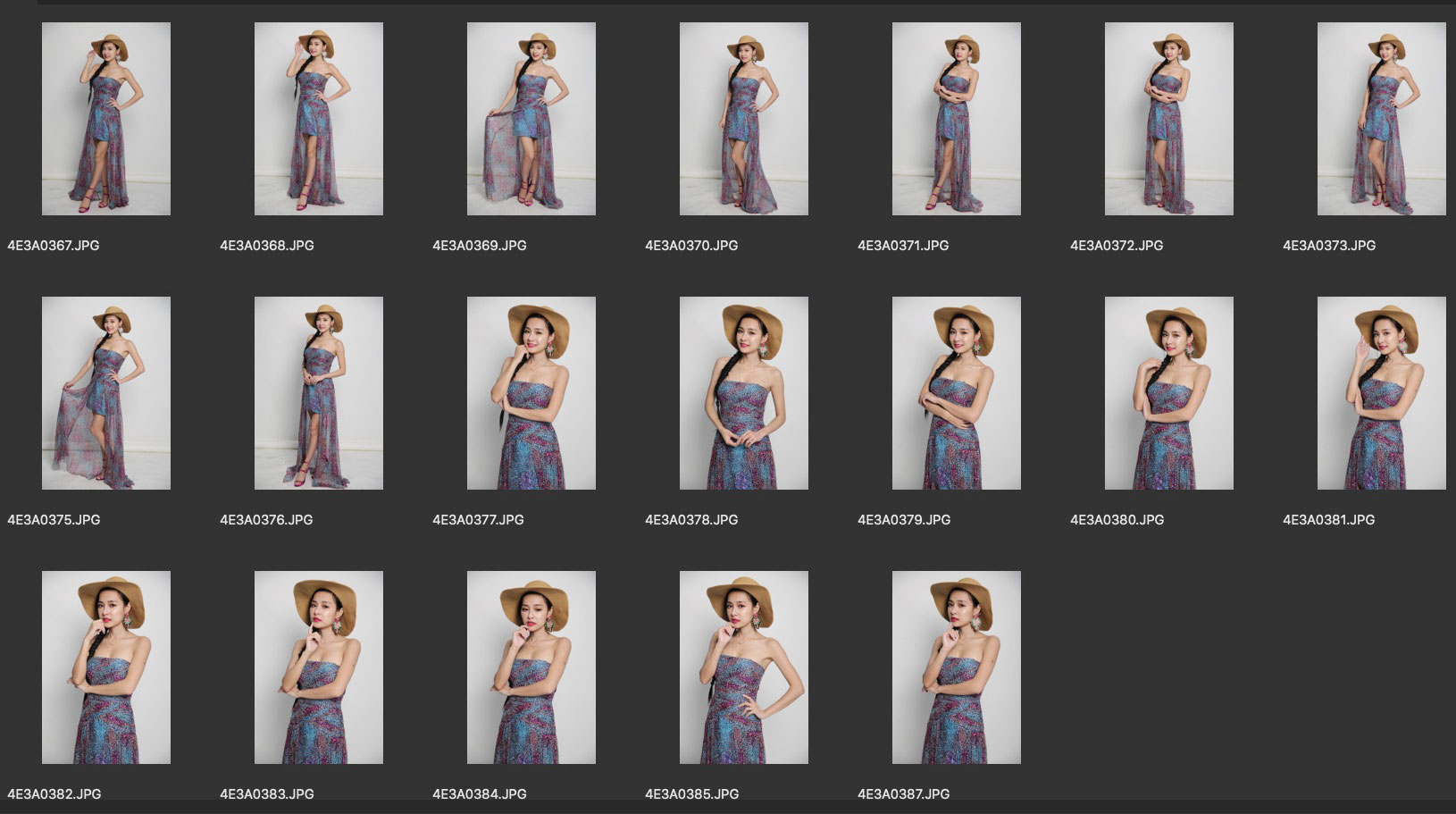Select the 4E3A0379.JPG thumbnail

click(957, 393)
